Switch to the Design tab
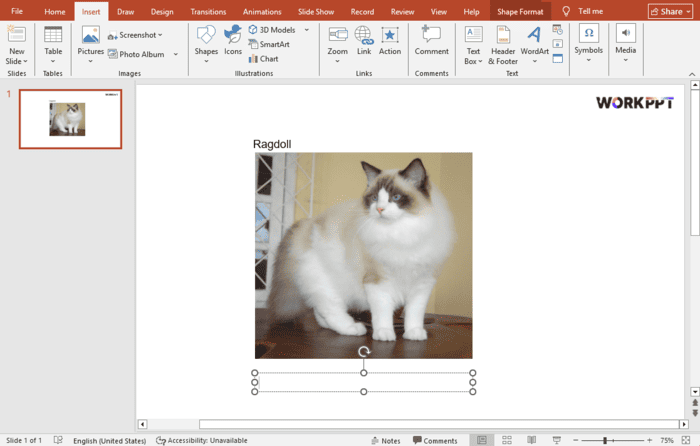 162,12
